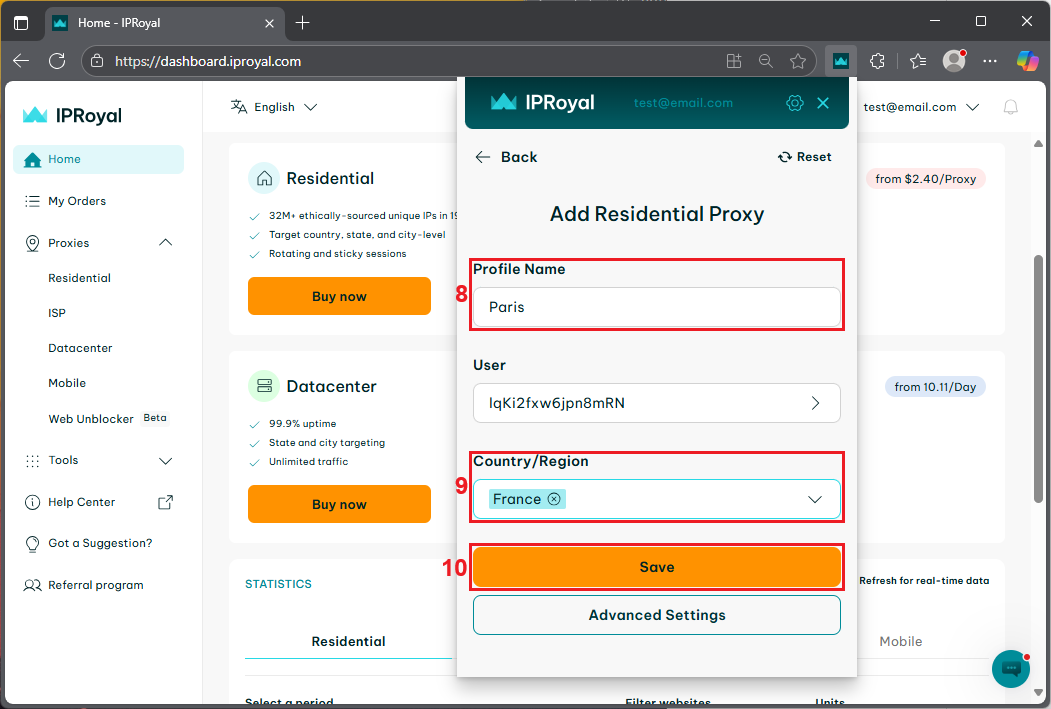Open browser favorites list icon
The image size is (1051, 709).
coord(918,61)
